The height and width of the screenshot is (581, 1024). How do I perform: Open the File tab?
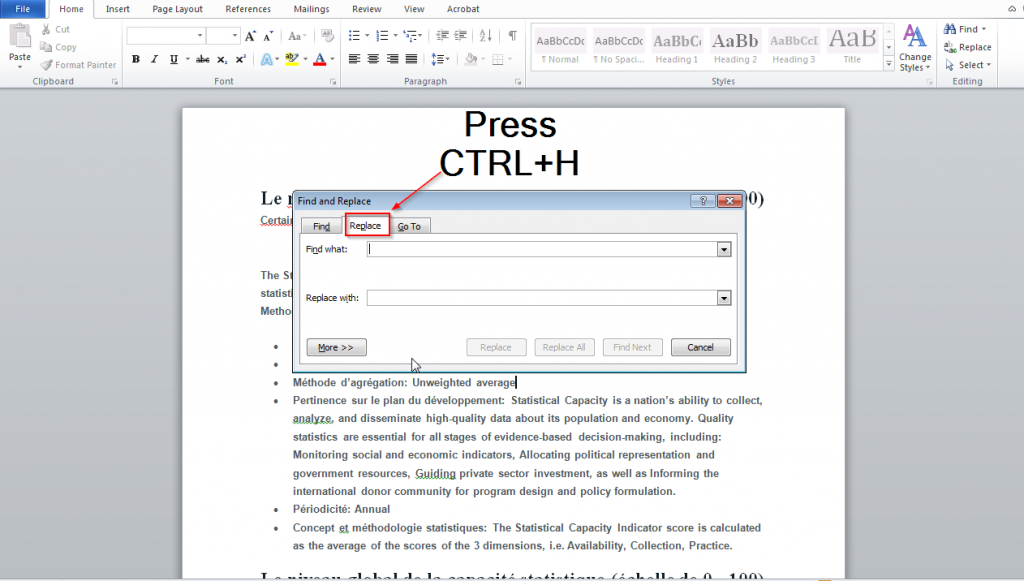pos(23,9)
